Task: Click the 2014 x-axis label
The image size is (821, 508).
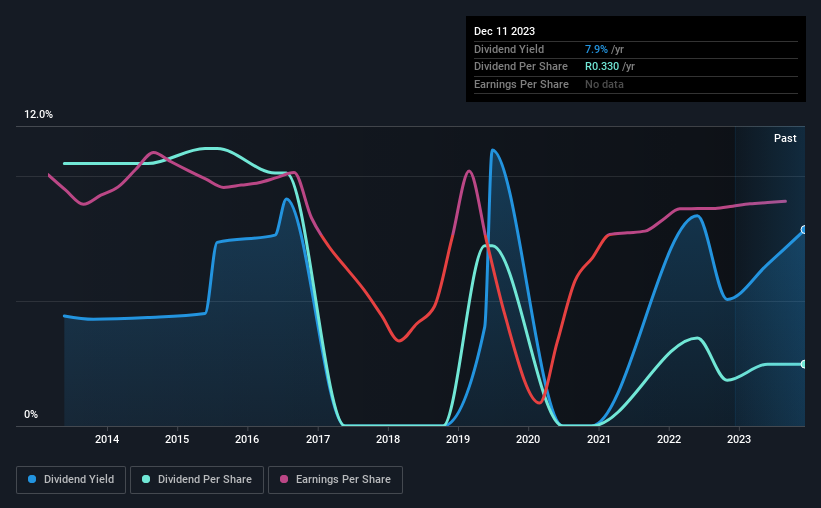Action: (x=107, y=439)
